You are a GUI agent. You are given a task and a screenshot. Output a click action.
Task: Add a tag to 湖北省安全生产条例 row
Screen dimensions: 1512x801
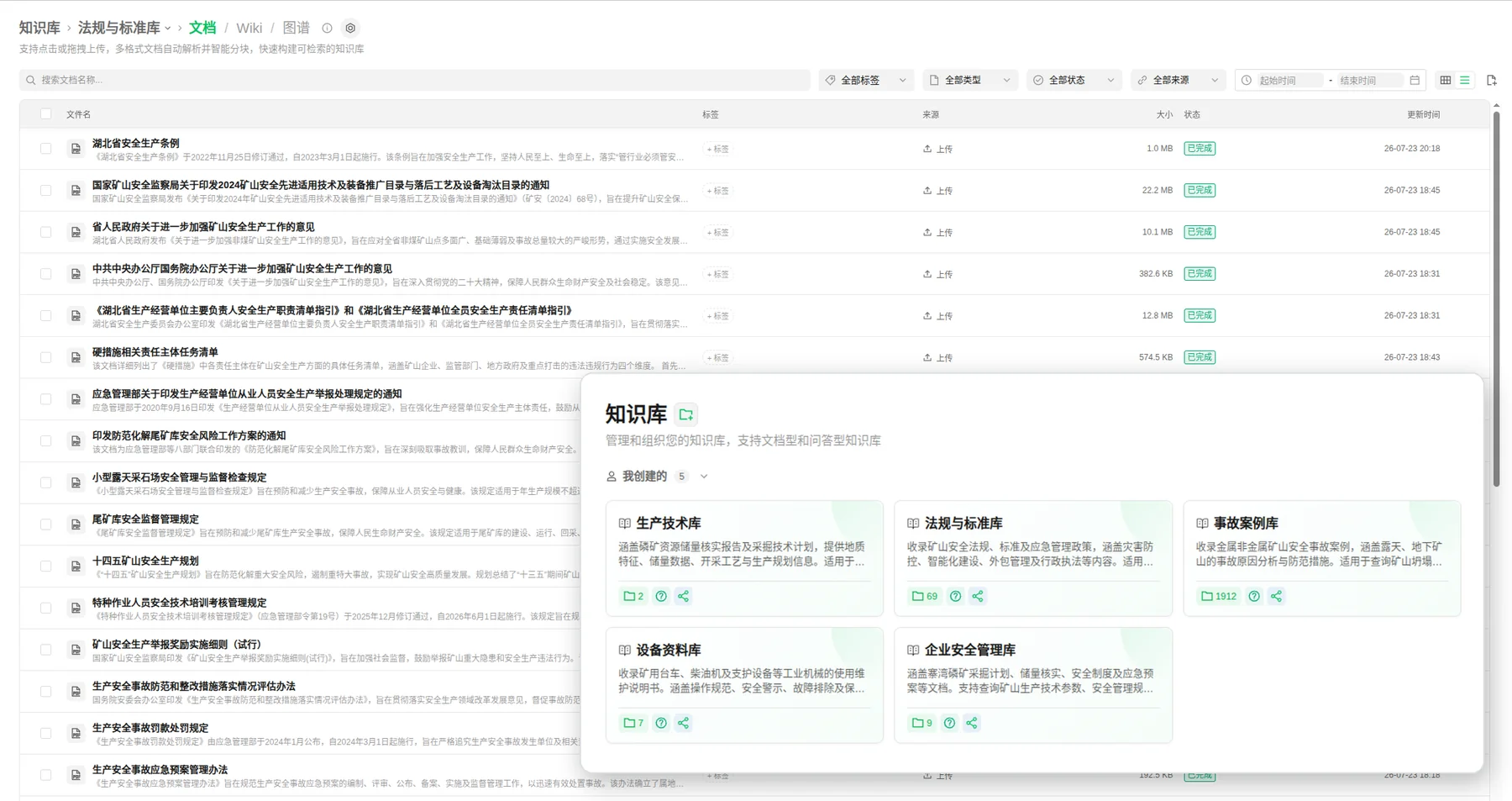(718, 149)
